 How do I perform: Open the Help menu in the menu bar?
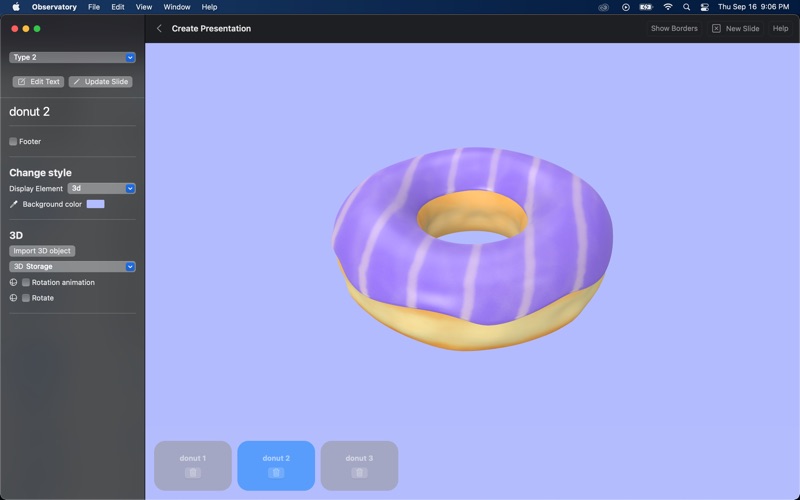click(209, 7)
